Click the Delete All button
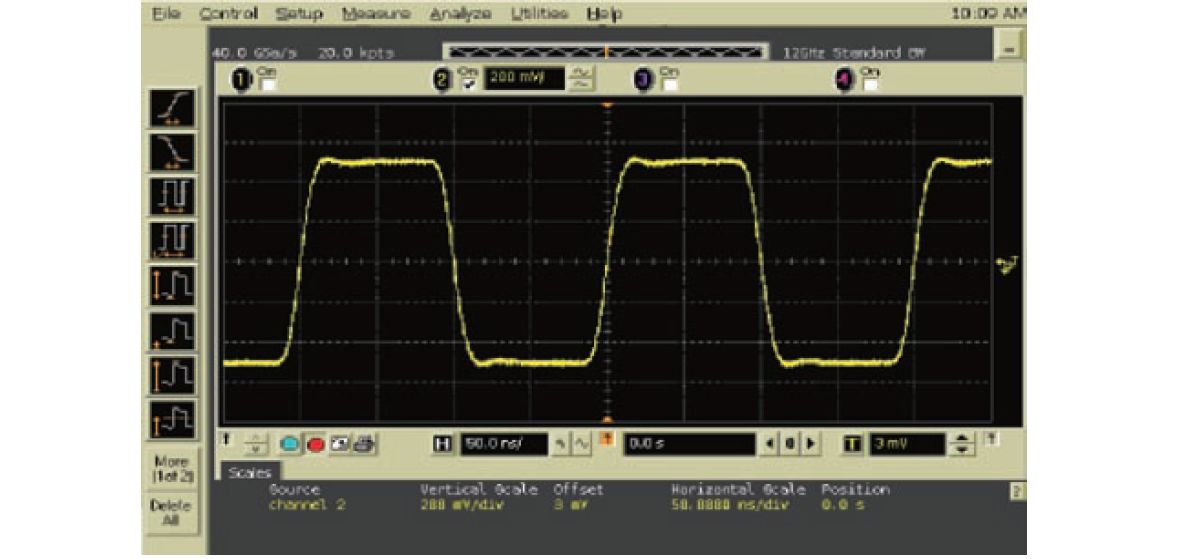Image resolution: width=1188 pixels, height=559 pixels. pos(173,513)
